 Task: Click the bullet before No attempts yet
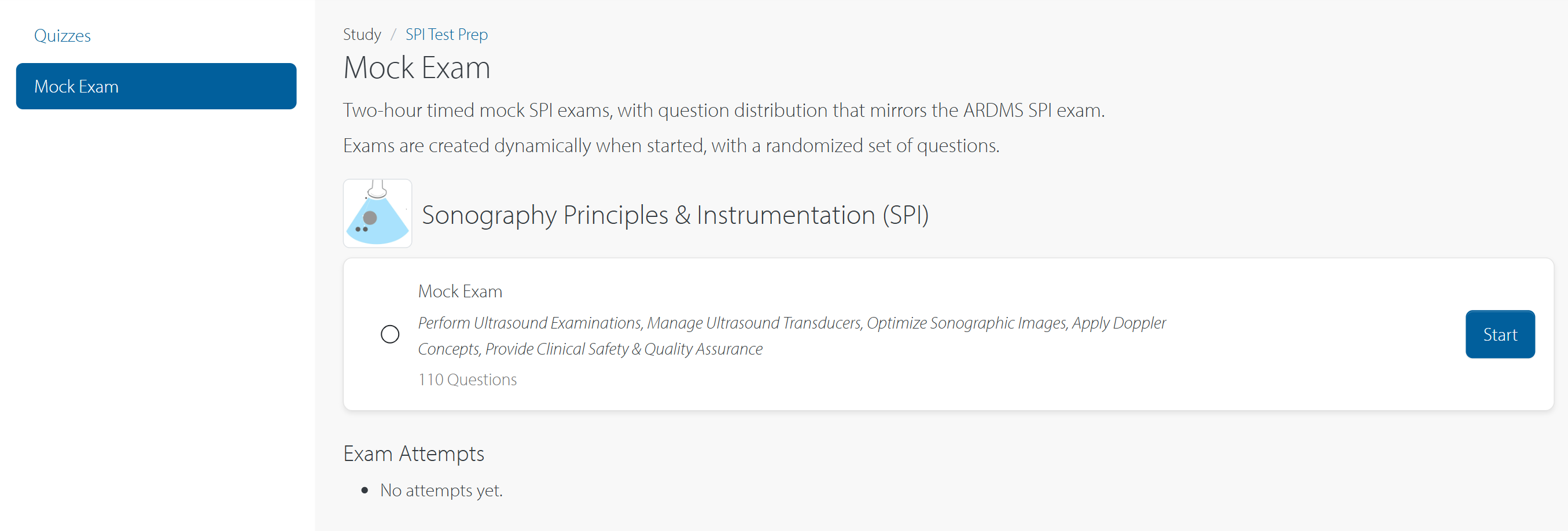[365, 491]
